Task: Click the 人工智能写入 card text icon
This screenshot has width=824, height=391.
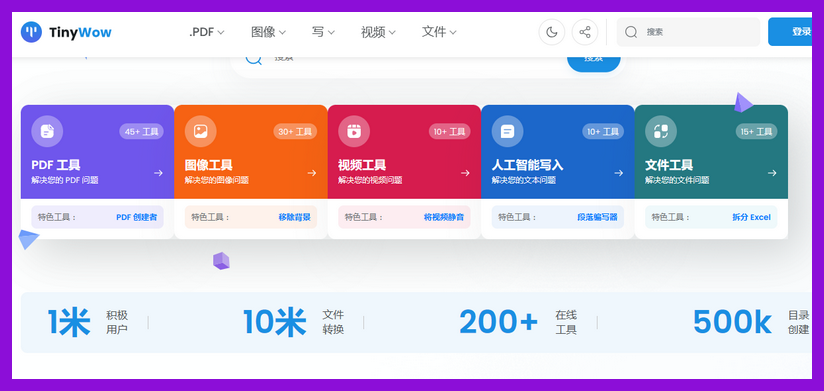Action: click(508, 131)
